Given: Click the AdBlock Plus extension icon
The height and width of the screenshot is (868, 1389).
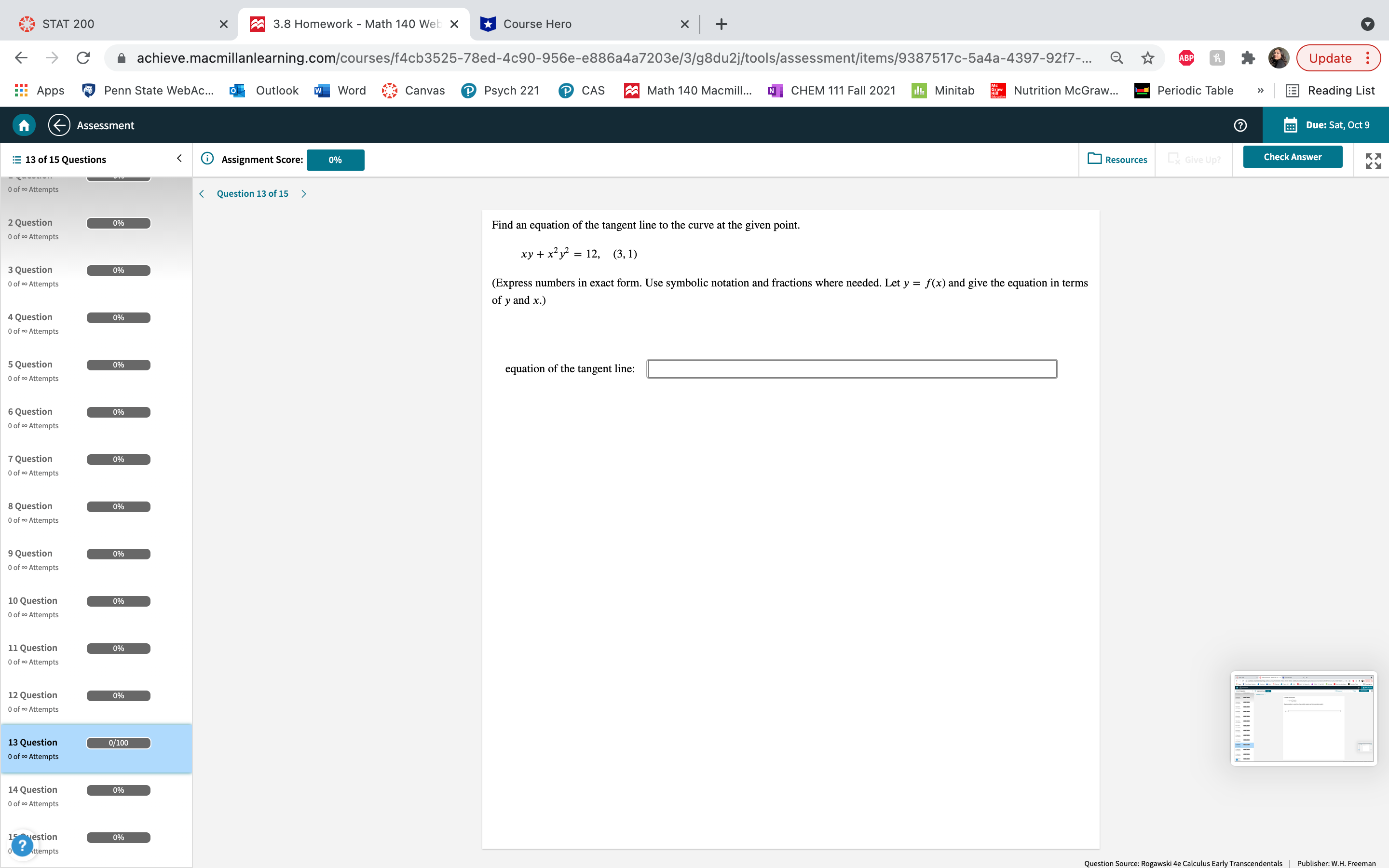Looking at the screenshot, I should (x=1186, y=57).
